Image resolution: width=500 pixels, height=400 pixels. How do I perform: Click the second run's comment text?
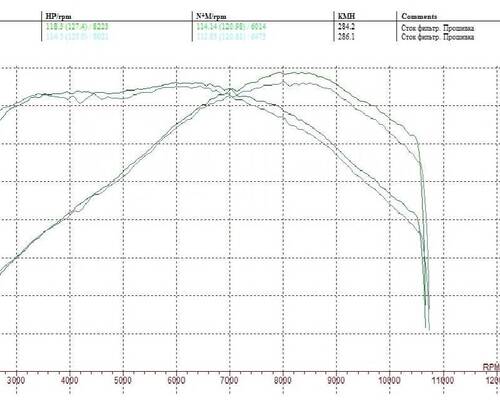(x=438, y=37)
